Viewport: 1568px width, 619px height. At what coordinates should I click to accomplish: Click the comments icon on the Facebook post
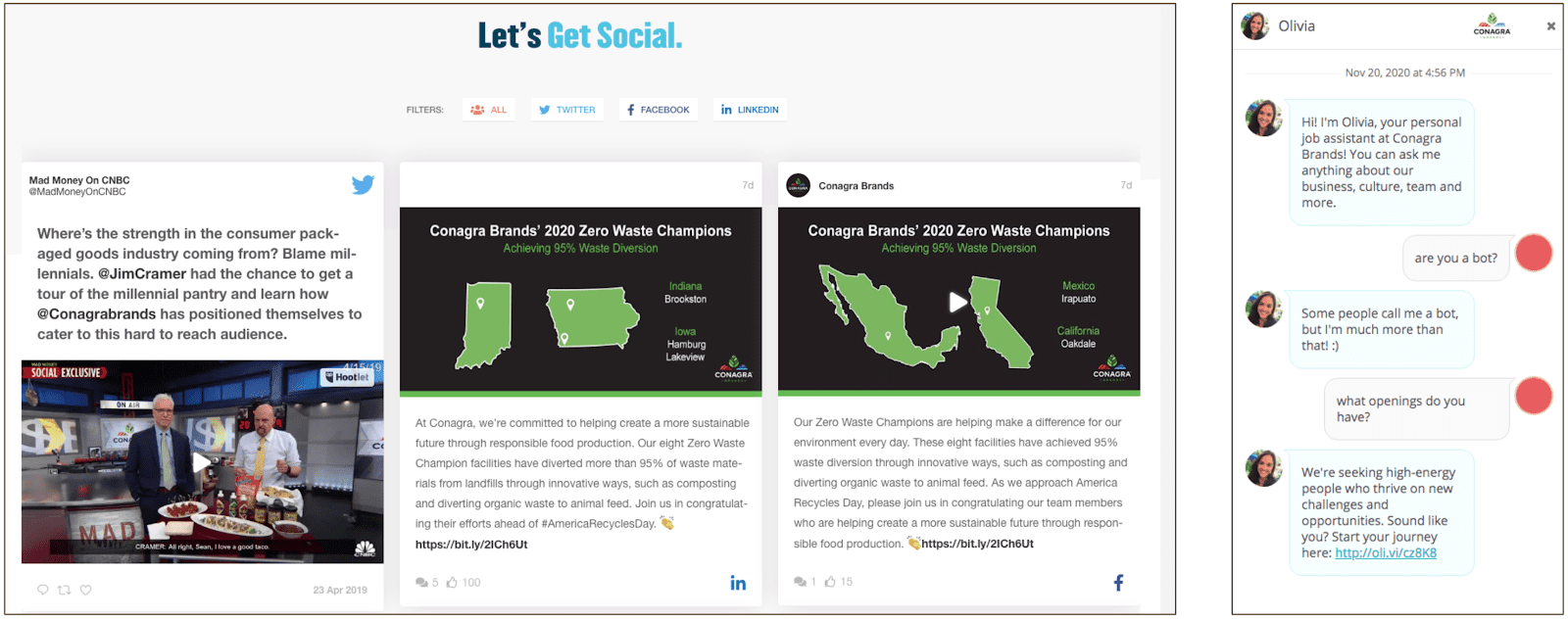[799, 581]
